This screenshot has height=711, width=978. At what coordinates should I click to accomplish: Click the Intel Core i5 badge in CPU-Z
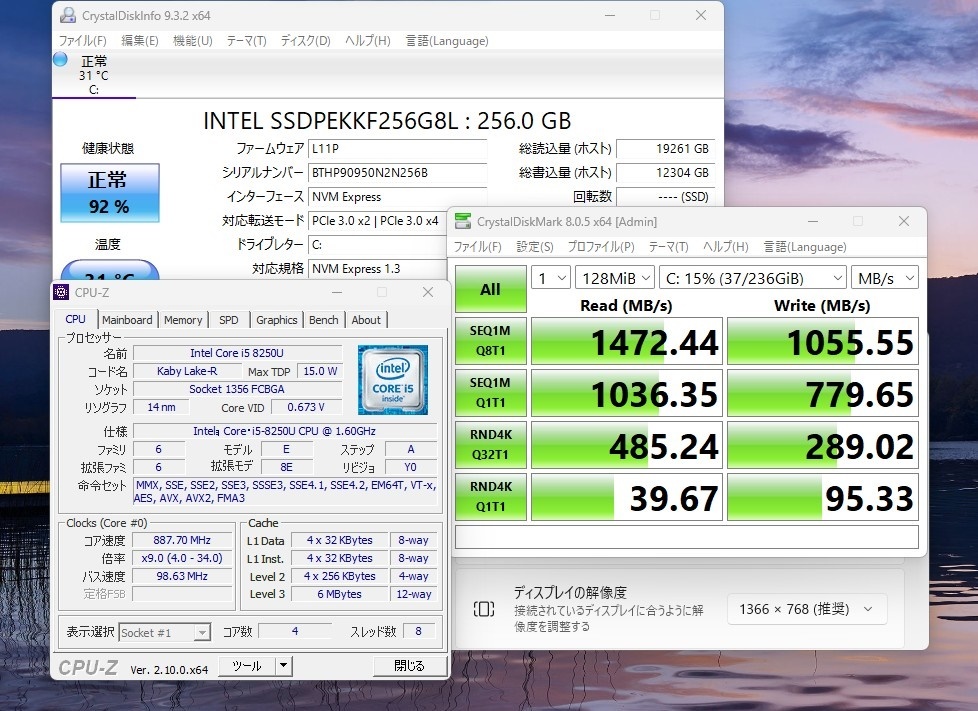point(392,380)
